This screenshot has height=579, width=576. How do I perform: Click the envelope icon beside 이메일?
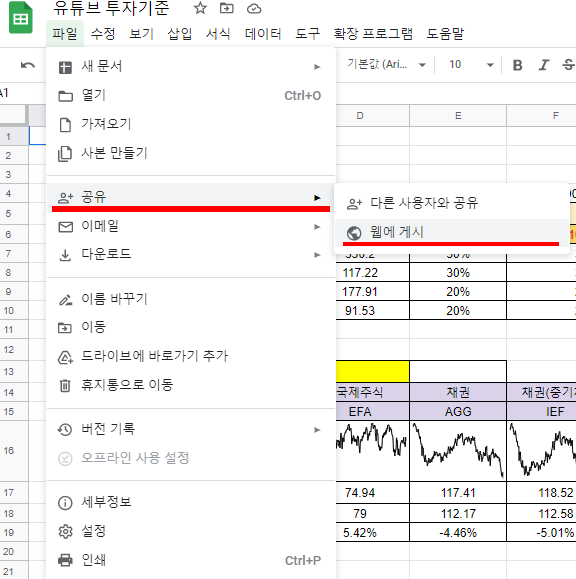click(66, 227)
